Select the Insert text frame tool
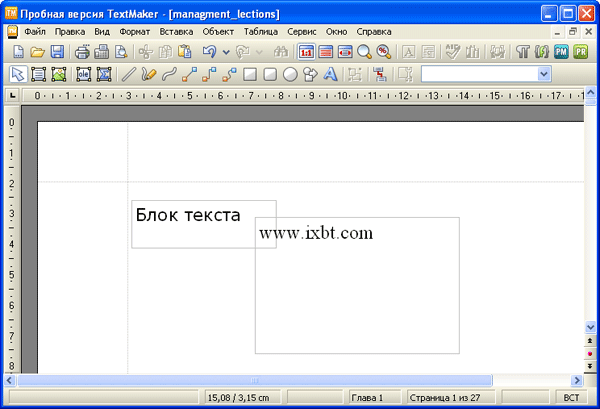 pyautogui.click(x=39, y=74)
